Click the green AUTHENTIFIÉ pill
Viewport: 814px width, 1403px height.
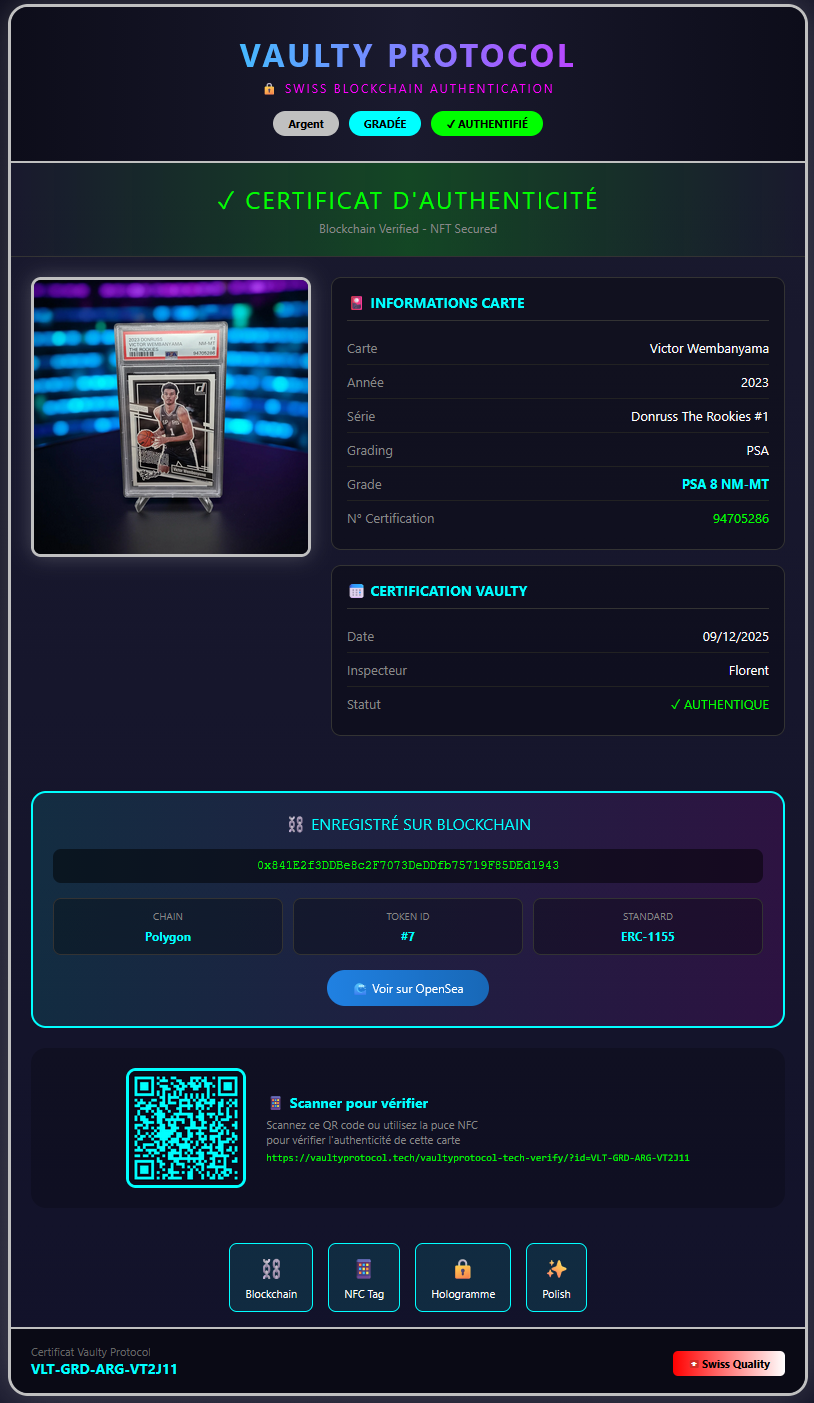(487, 124)
